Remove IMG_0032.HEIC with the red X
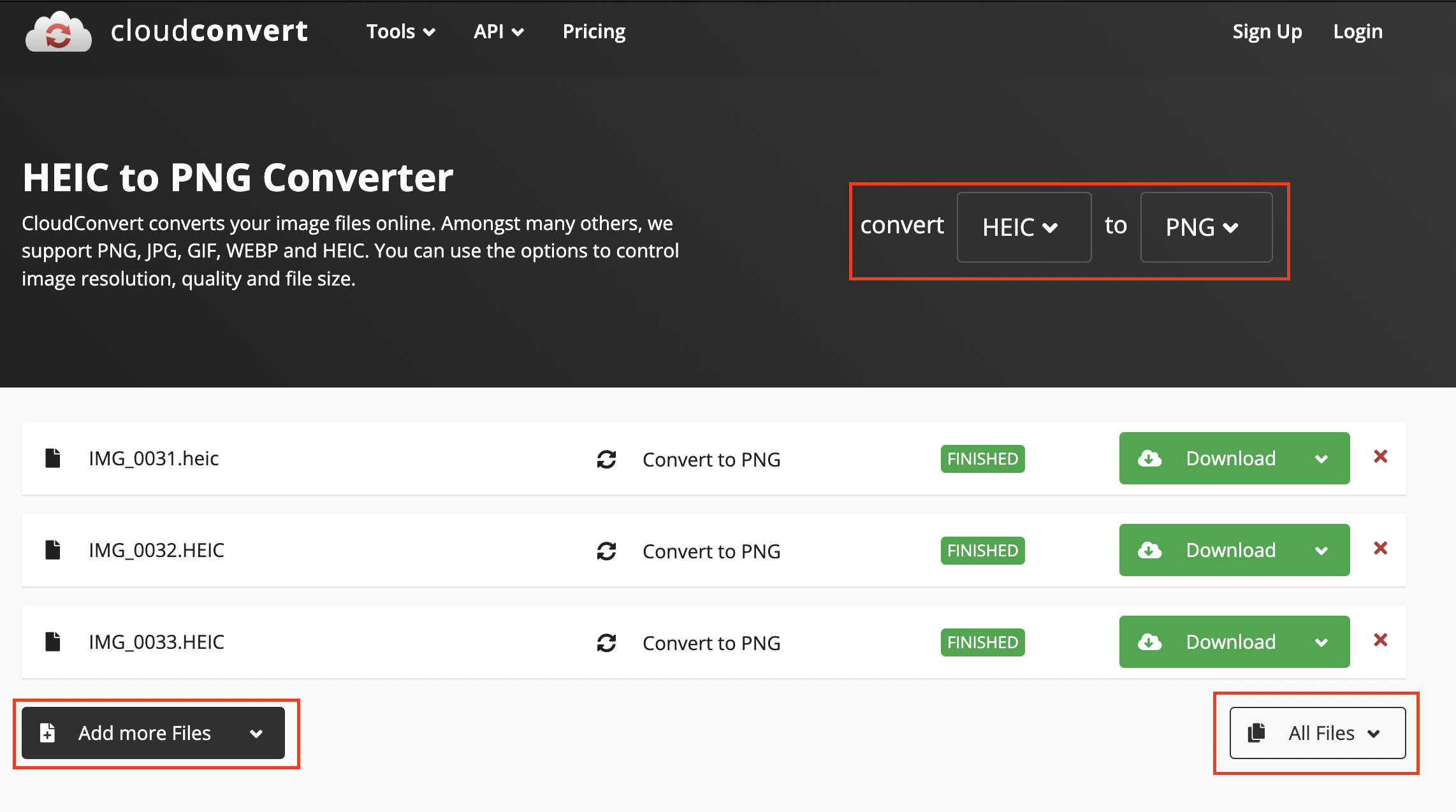 click(1381, 548)
